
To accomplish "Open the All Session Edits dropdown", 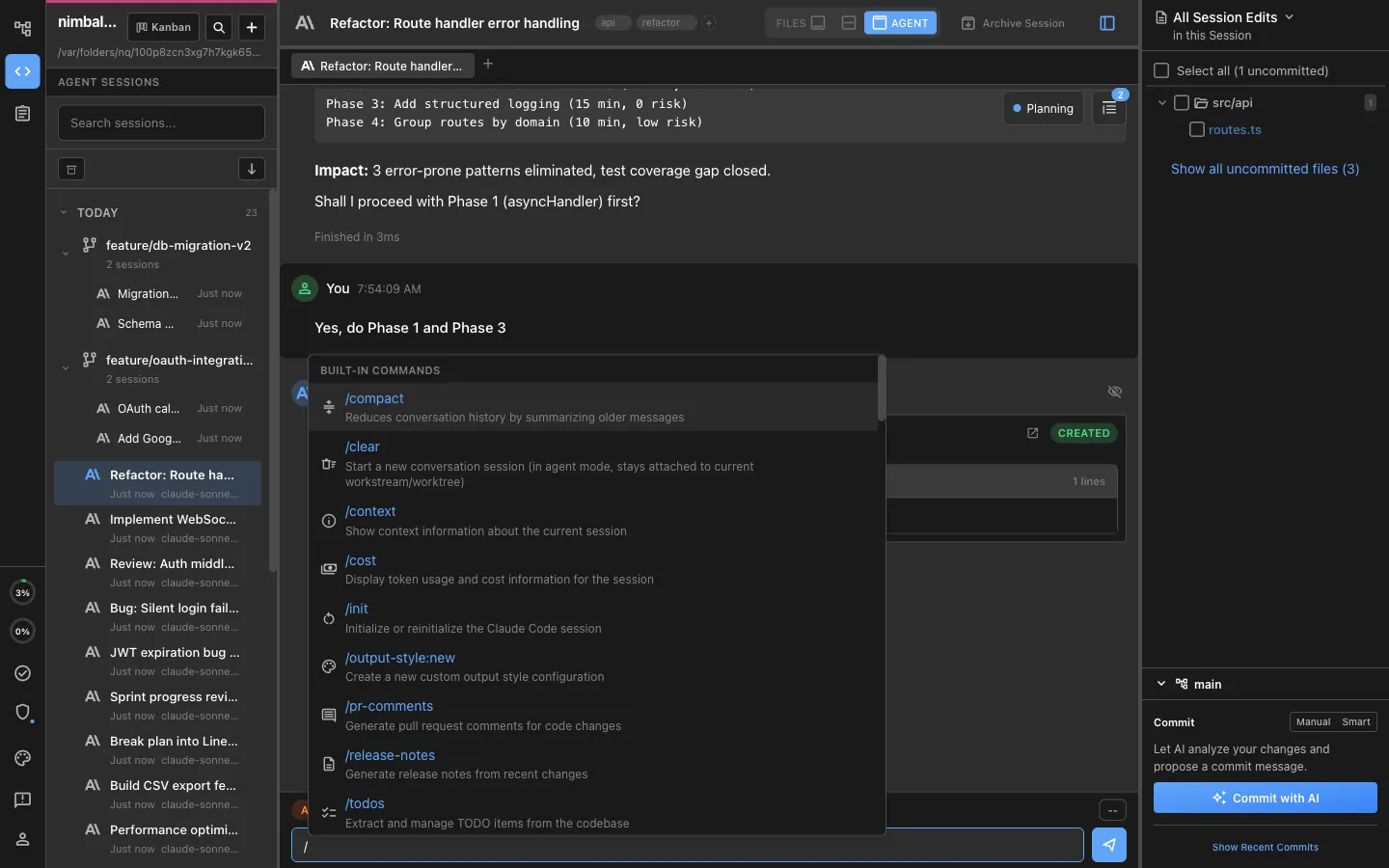I will coord(1226,16).
